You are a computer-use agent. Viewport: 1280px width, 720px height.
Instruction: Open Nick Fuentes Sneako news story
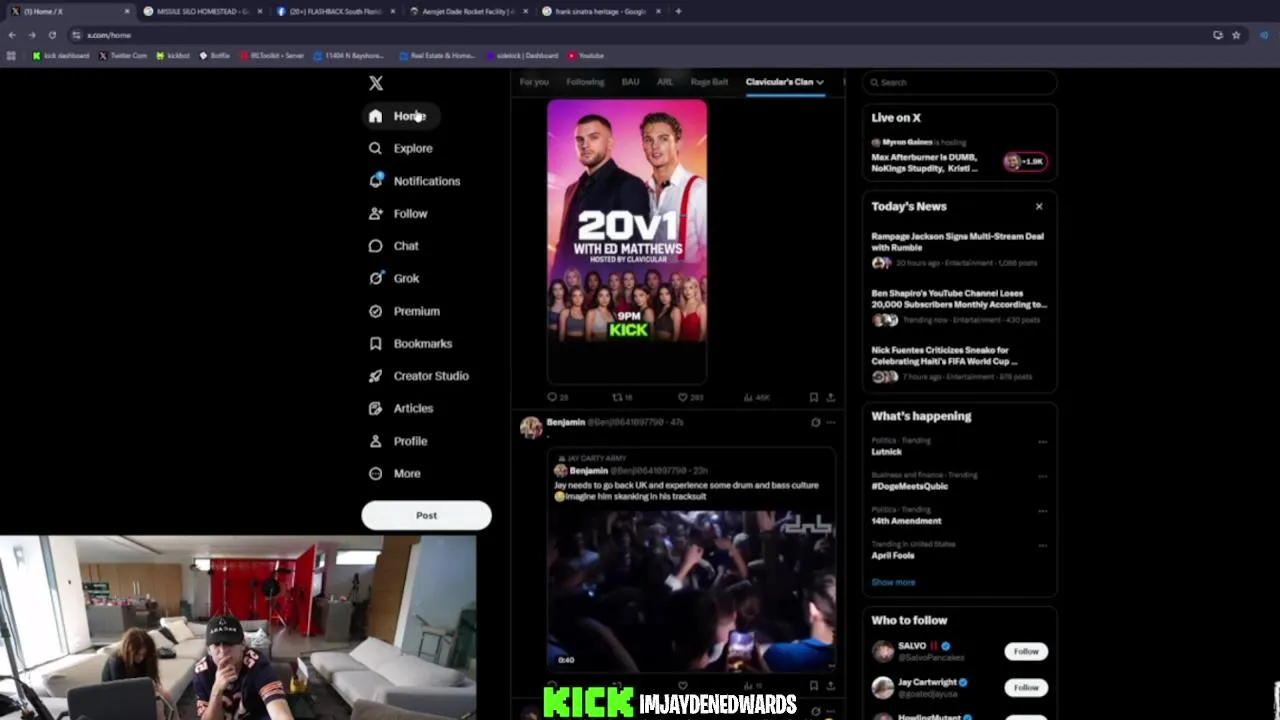(958, 363)
